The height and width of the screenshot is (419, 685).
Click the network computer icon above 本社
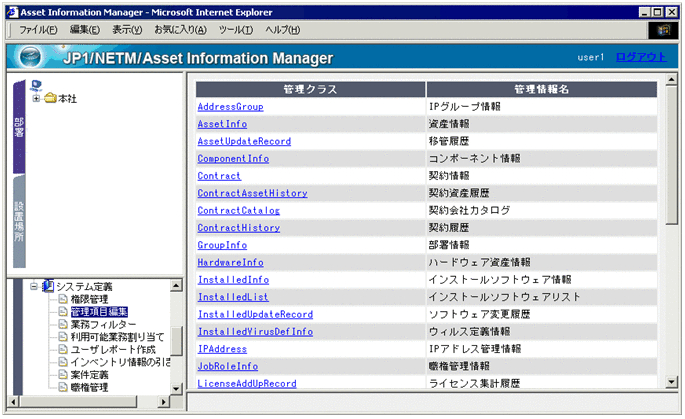click(36, 85)
